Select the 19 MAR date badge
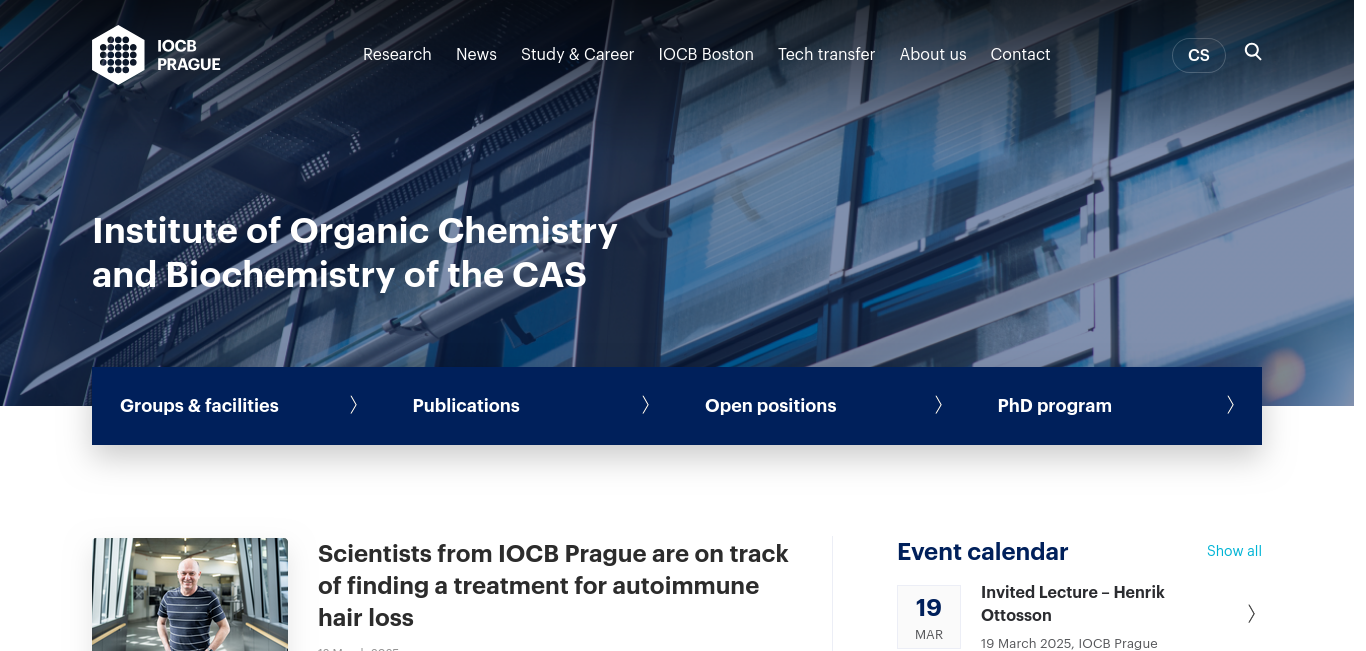1366x651 pixels. (x=929, y=618)
